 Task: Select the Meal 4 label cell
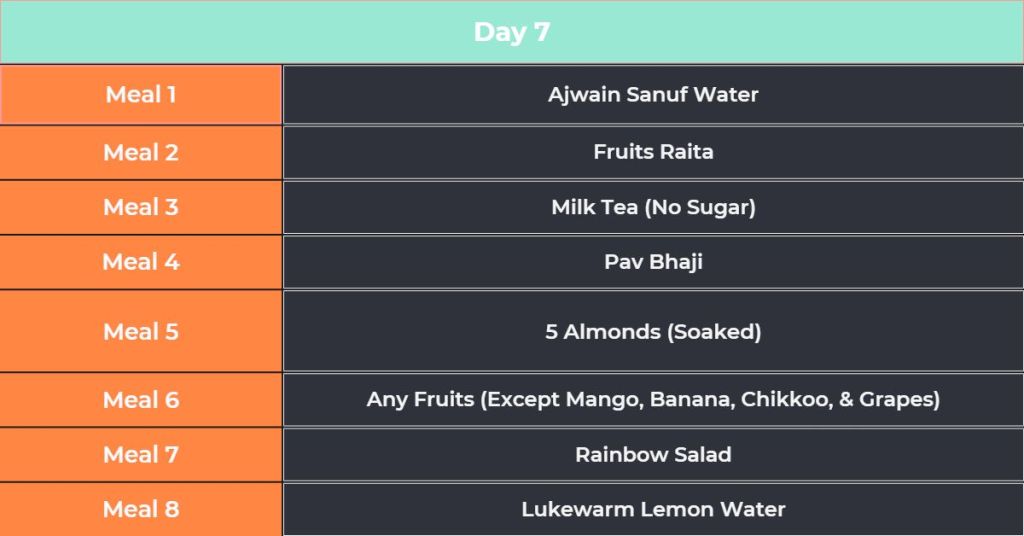coord(141,262)
